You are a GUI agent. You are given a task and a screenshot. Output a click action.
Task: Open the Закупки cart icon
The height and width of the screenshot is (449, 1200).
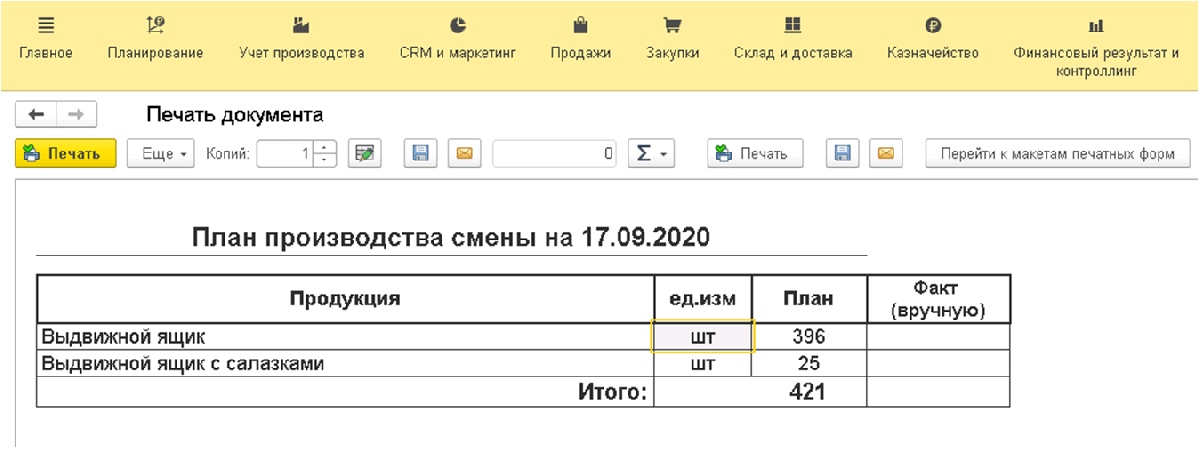click(672, 25)
